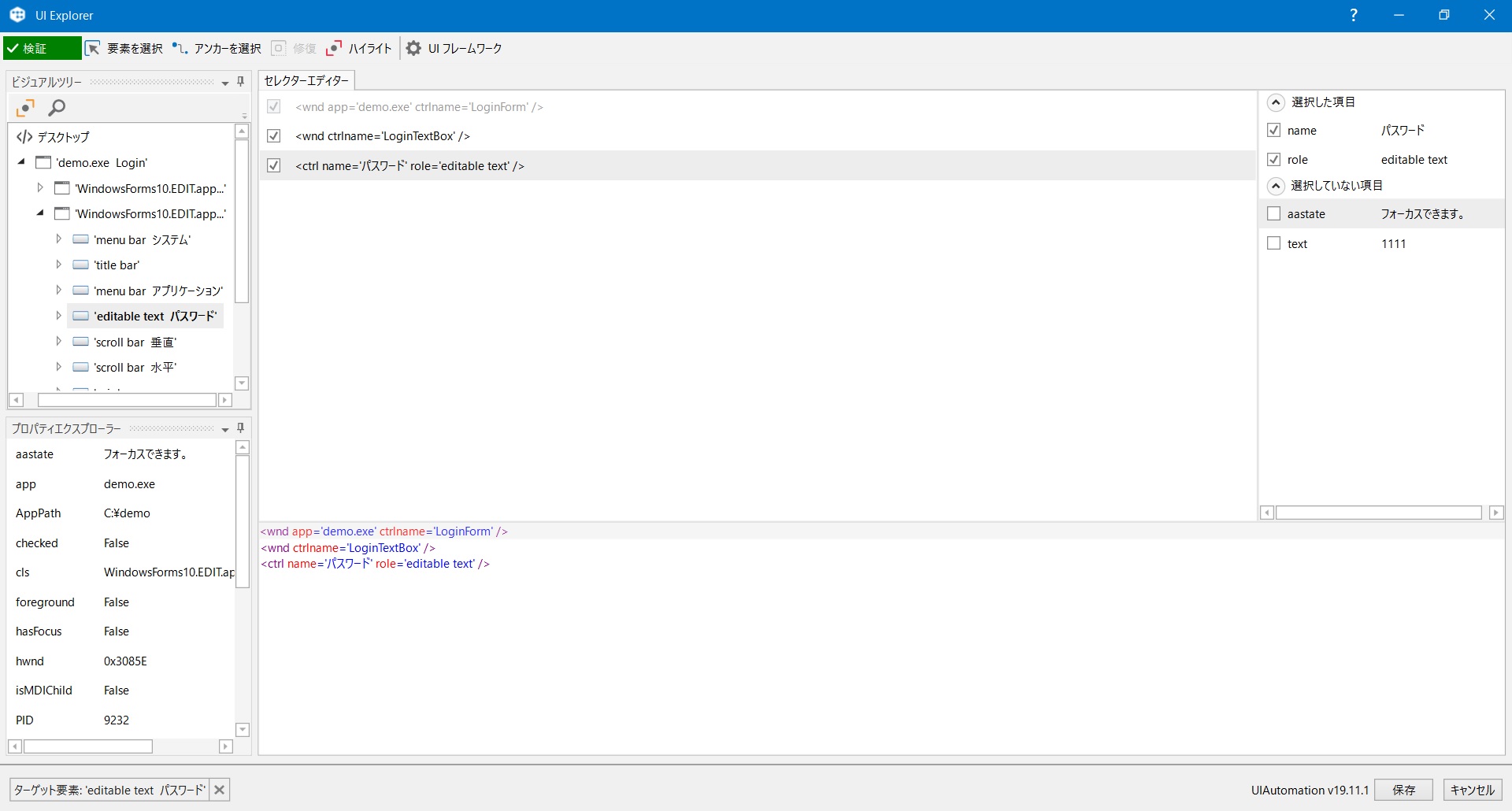Pin the ビジュアルツリー panel
The width and height of the screenshot is (1512, 811).
tap(241, 81)
